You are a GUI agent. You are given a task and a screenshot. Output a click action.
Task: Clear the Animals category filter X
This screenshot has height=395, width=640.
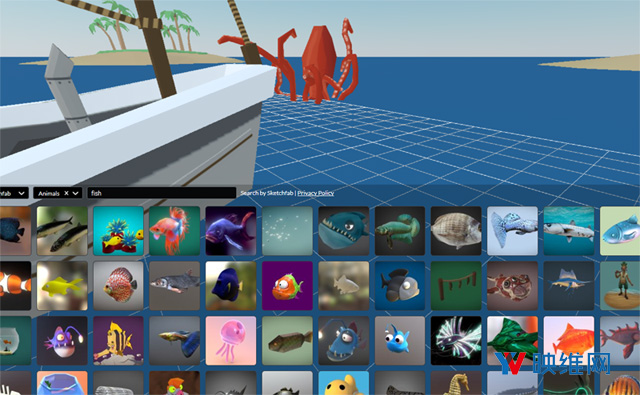pyautogui.click(x=67, y=193)
